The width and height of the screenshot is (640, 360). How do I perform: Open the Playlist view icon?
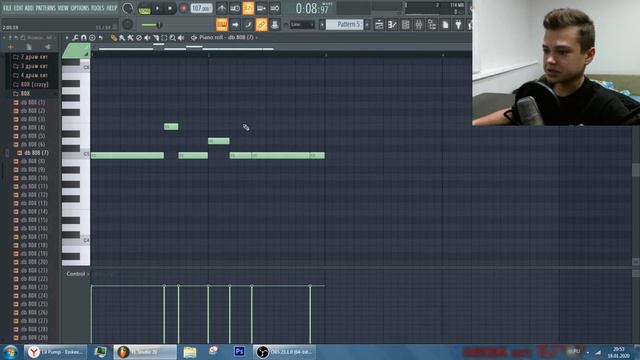click(x=379, y=25)
